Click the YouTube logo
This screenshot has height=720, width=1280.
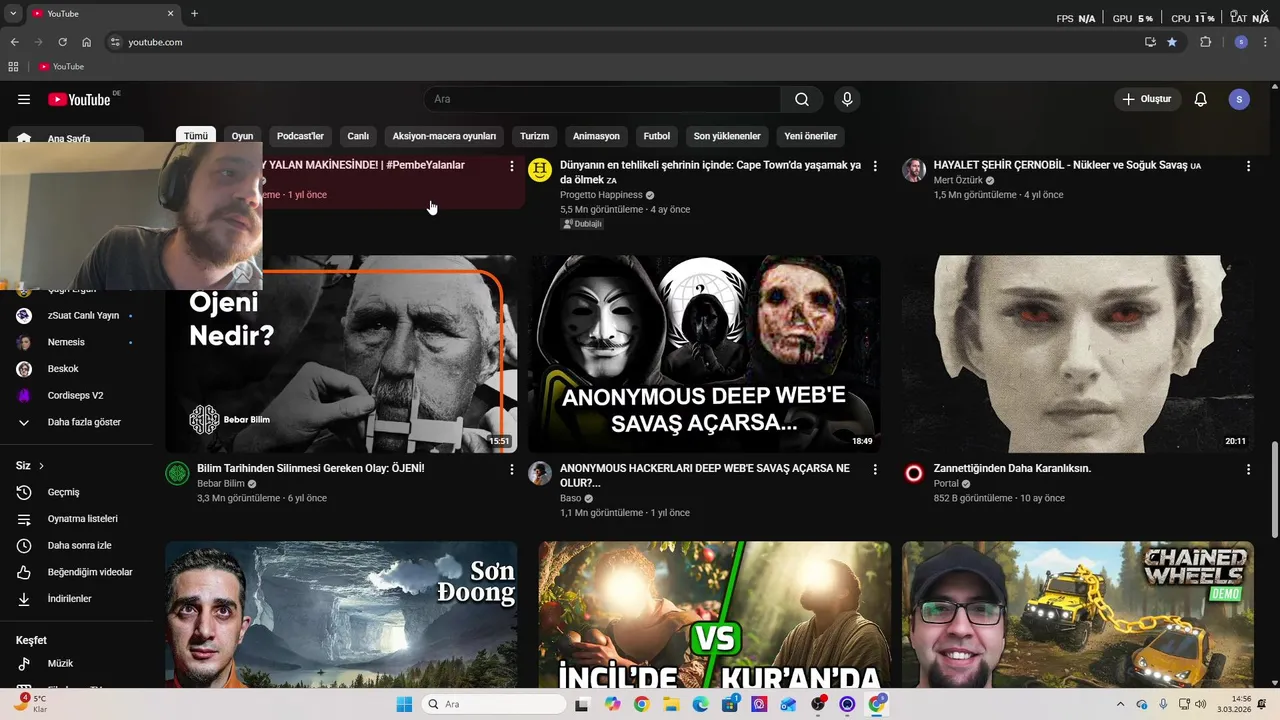(x=79, y=99)
